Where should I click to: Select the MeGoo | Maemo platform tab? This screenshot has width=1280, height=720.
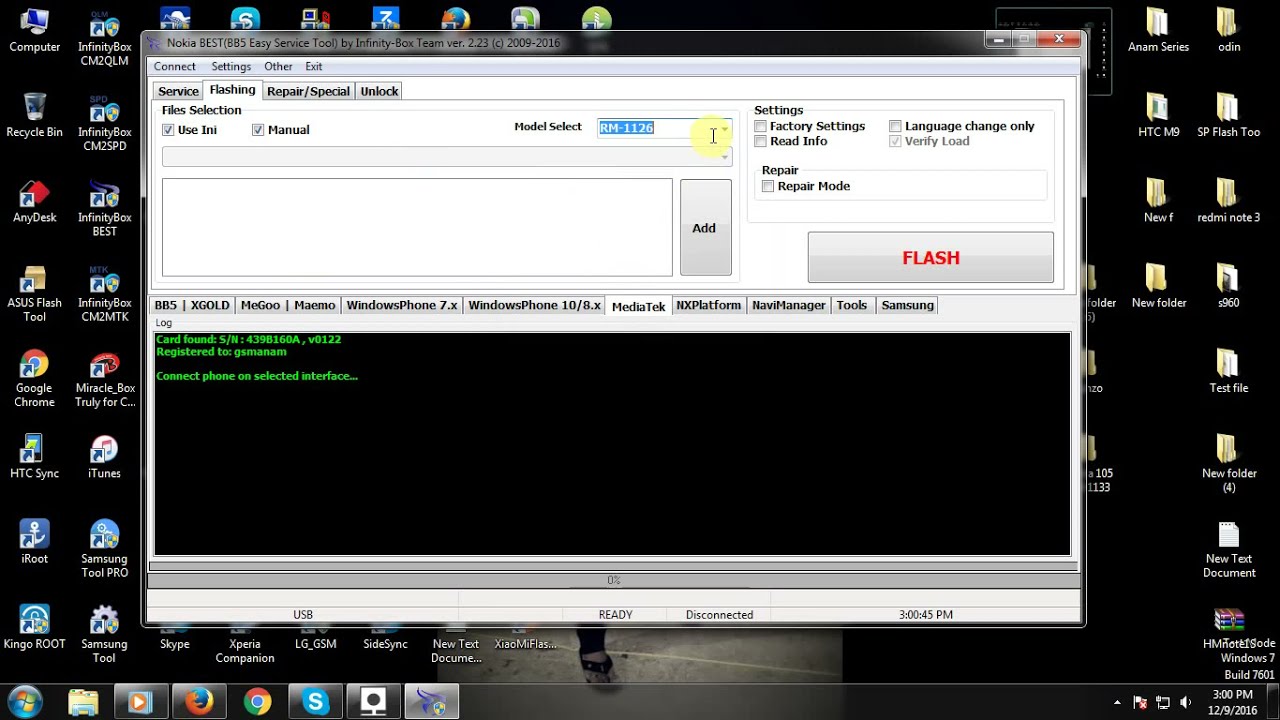coord(288,305)
